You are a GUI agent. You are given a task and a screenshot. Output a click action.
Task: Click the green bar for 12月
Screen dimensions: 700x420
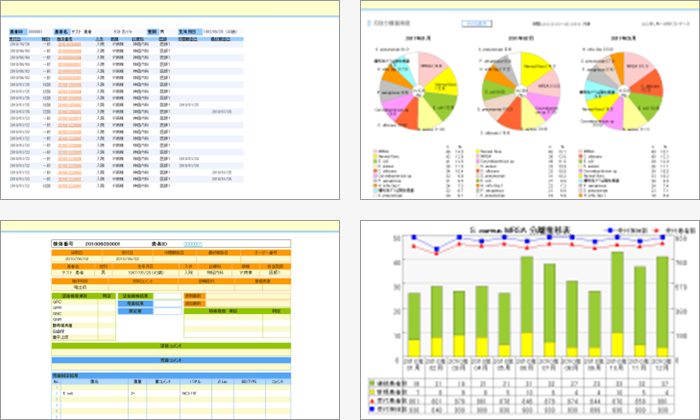point(662,302)
